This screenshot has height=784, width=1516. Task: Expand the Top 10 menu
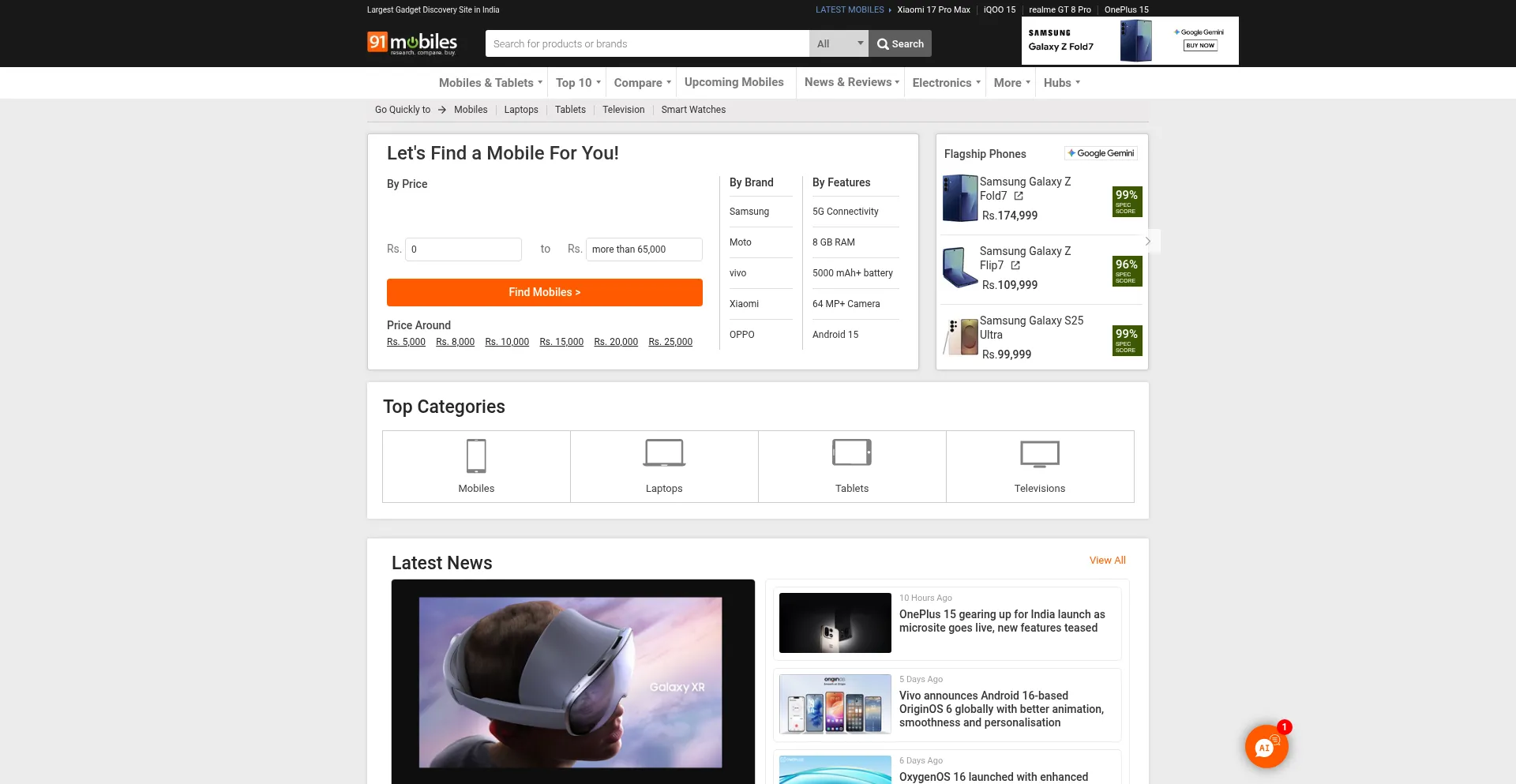point(578,83)
